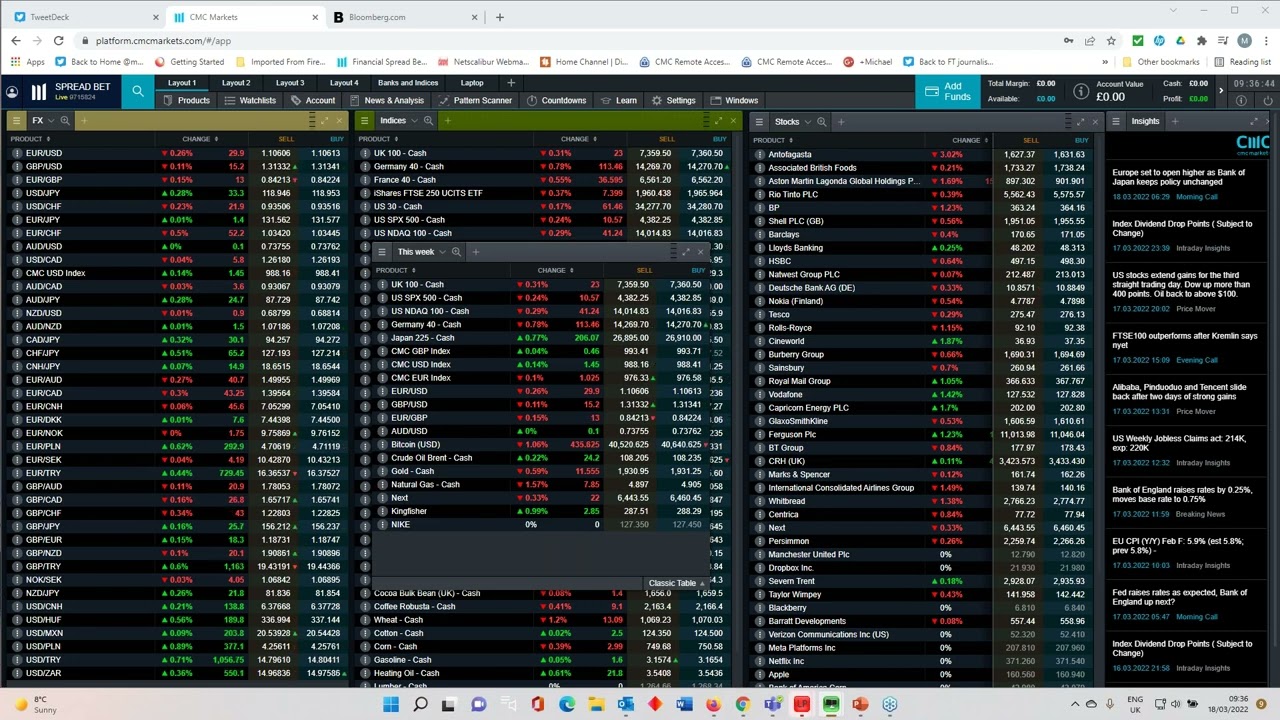This screenshot has width=1280, height=720.
Task: Open the News & Analysis menu
Action: 388,101
